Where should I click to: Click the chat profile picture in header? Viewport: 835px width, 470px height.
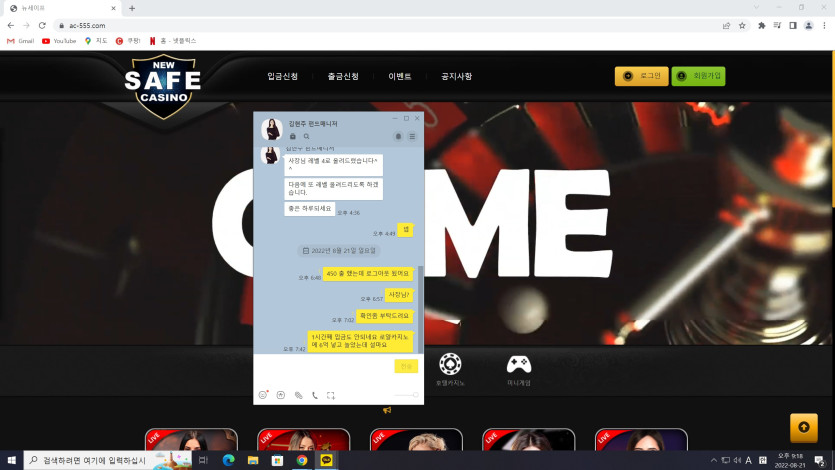[x=272, y=129]
